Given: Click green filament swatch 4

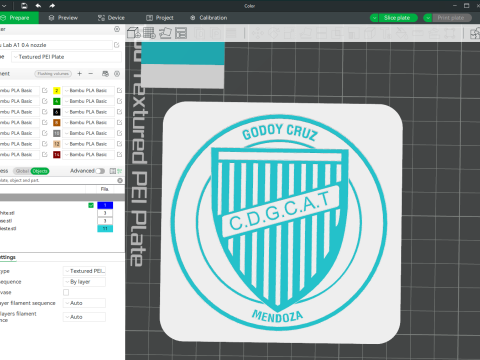Looking at the screenshot, I should tap(57, 101).
